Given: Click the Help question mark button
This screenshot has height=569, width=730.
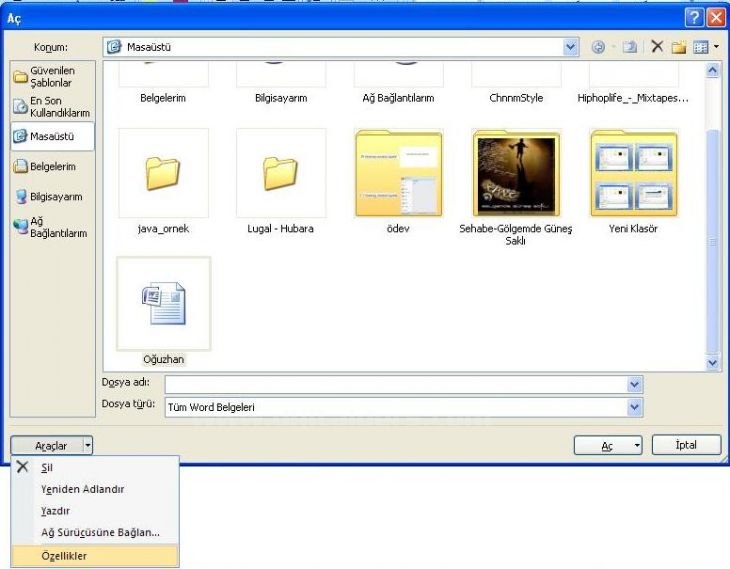Looking at the screenshot, I should (x=693, y=18).
